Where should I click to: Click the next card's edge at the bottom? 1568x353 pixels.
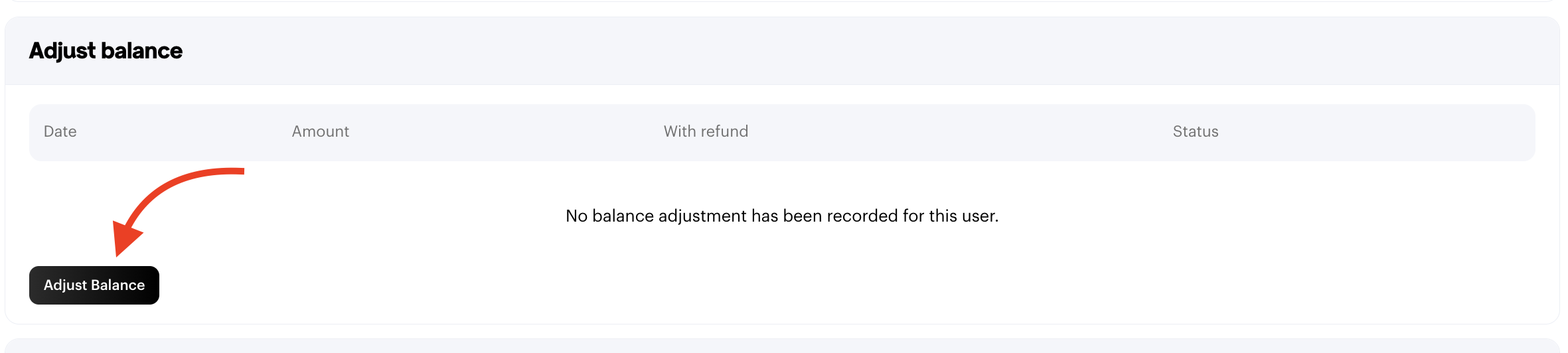[x=783, y=346]
